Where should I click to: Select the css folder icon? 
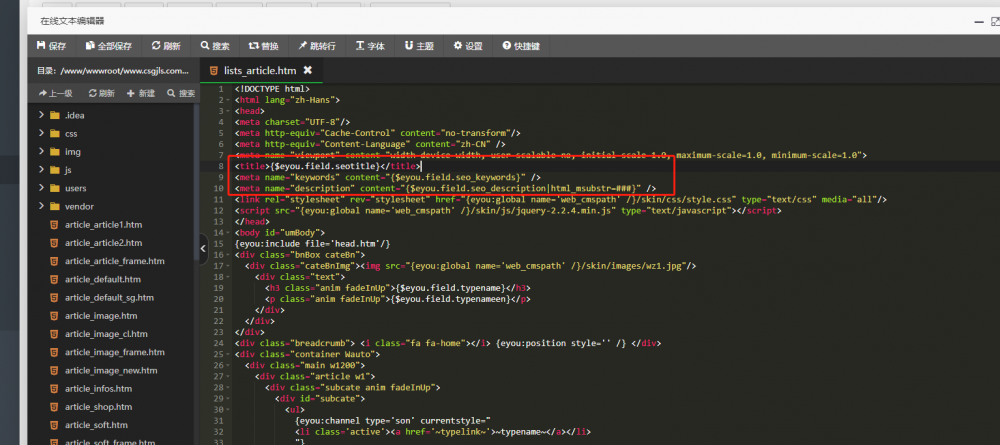point(54,133)
